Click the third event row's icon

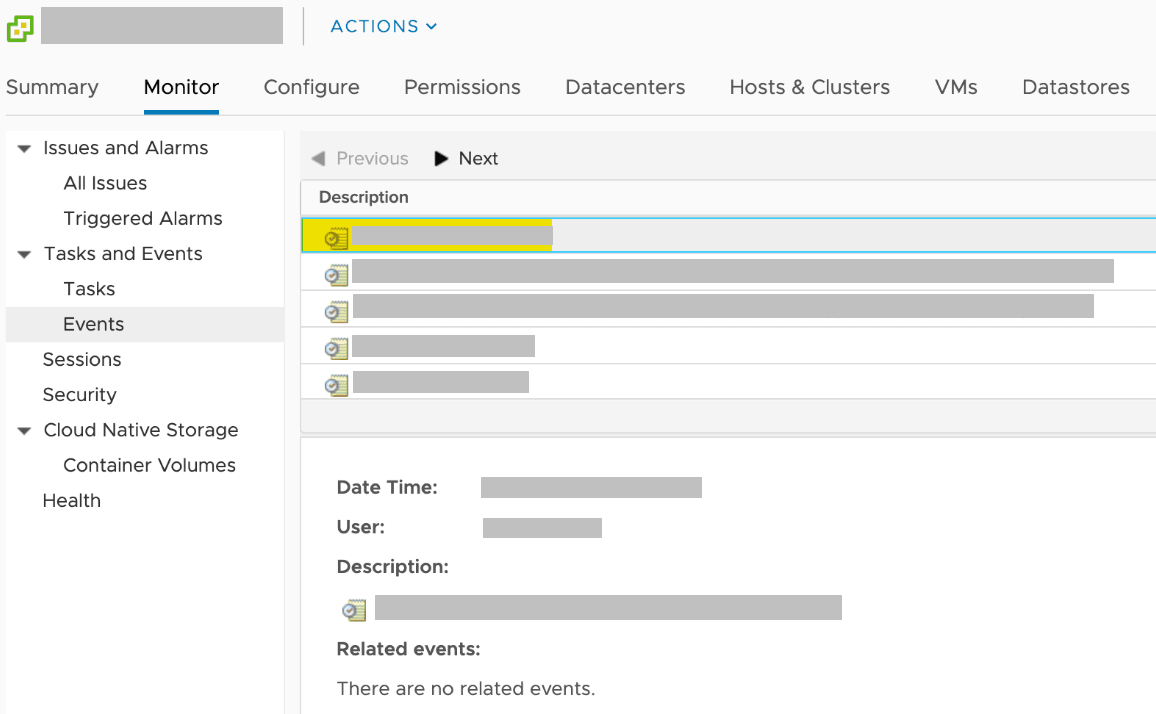[x=337, y=311]
